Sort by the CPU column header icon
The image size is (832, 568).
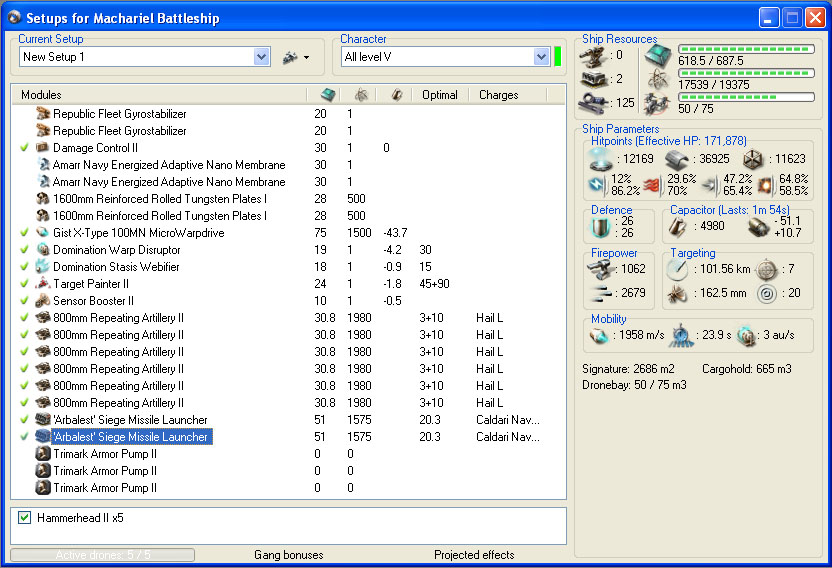[327, 95]
